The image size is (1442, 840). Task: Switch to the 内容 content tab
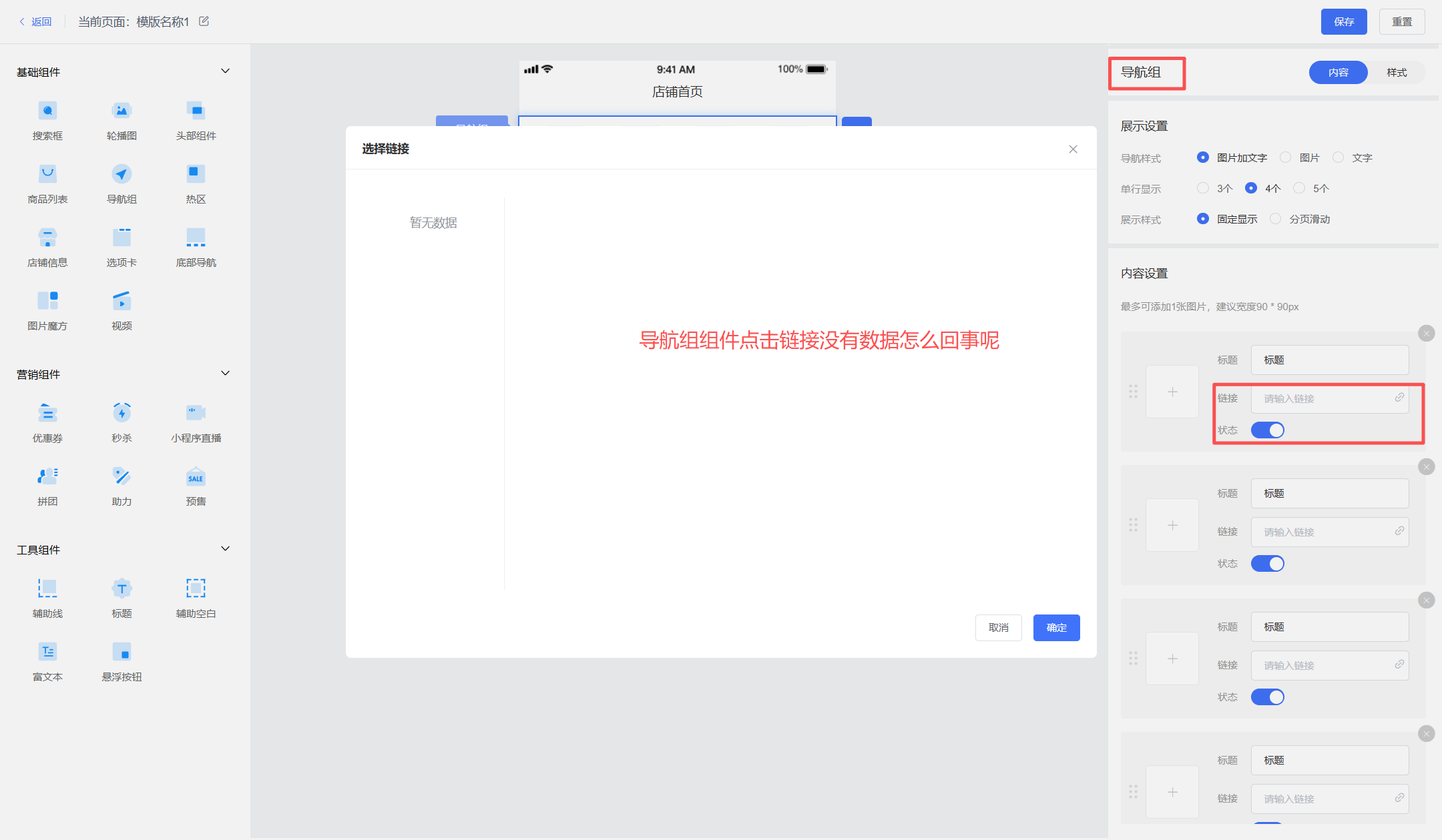click(x=1338, y=72)
